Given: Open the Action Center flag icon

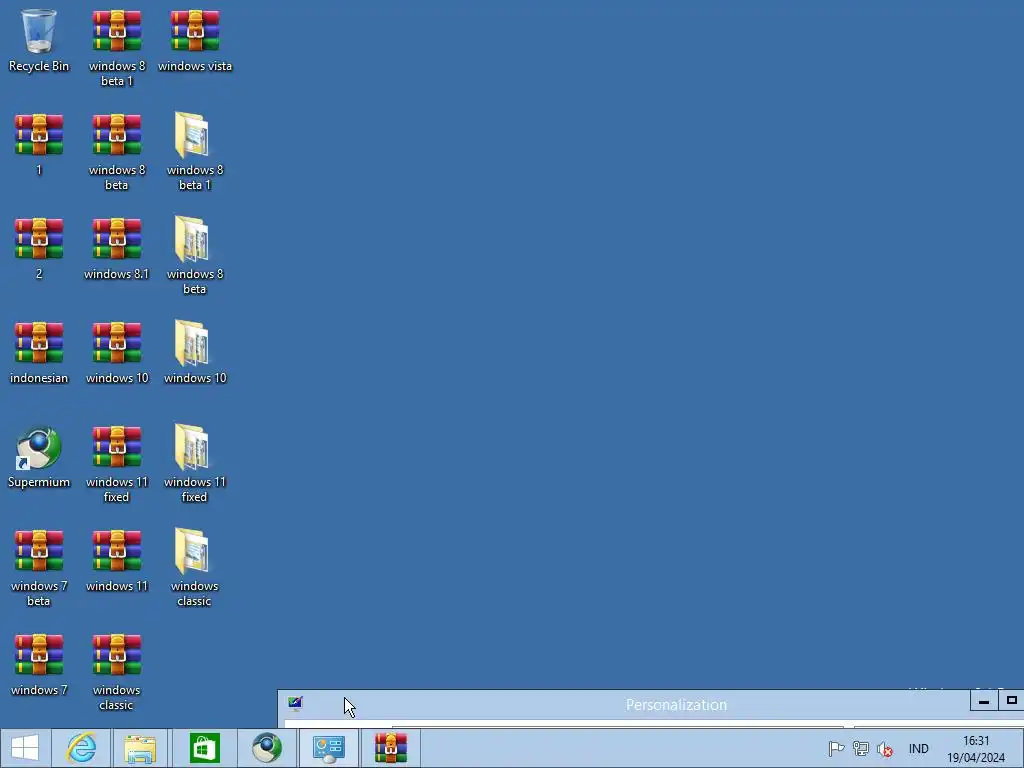Looking at the screenshot, I should point(836,748).
